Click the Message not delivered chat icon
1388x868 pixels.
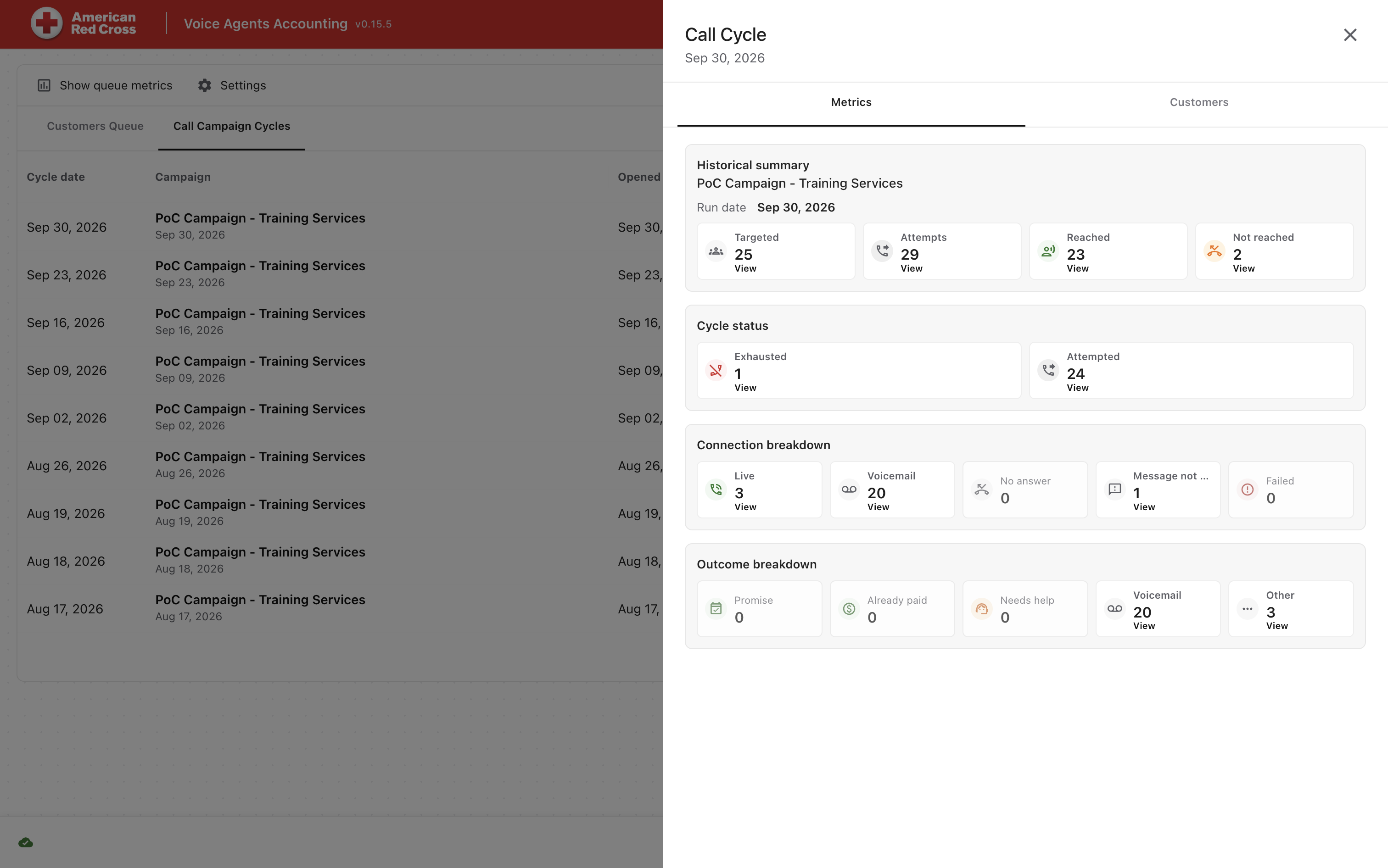tap(1114, 490)
